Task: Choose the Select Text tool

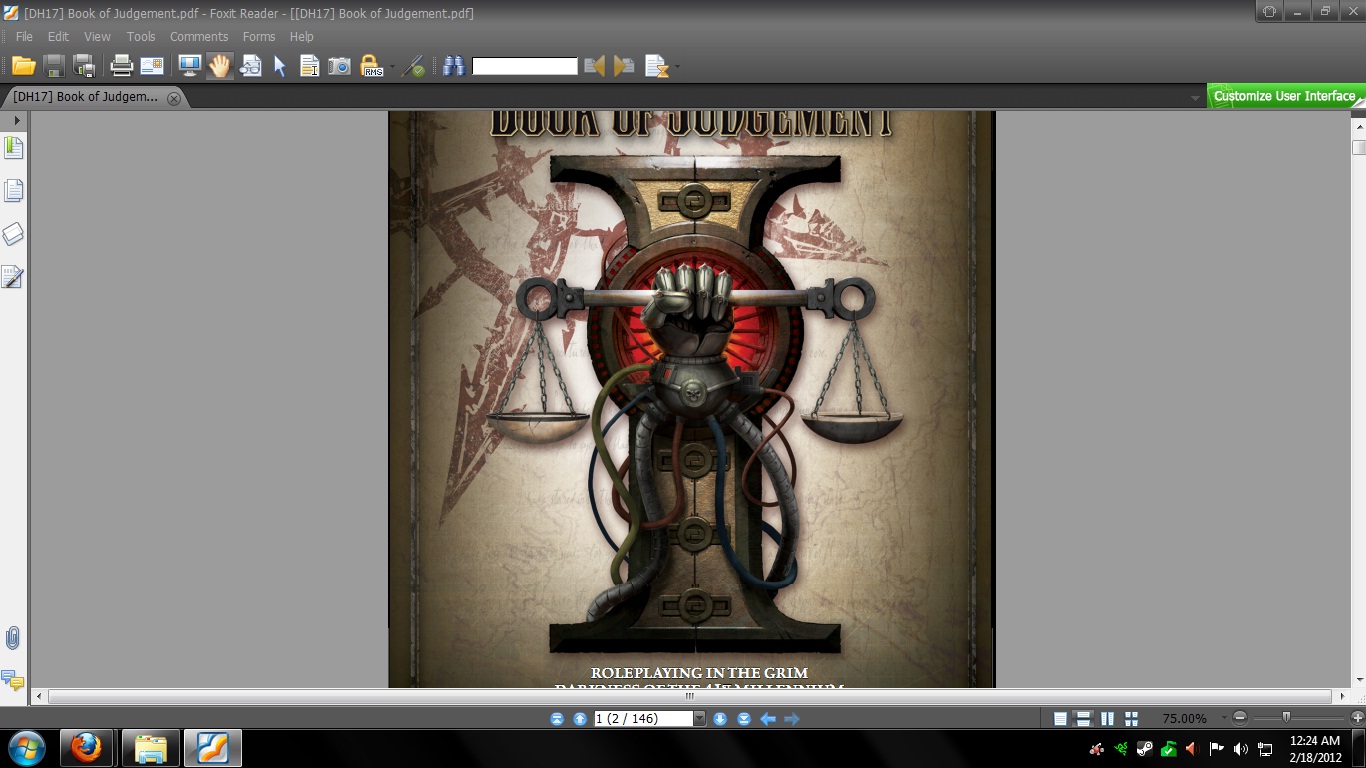Action: [x=310, y=66]
